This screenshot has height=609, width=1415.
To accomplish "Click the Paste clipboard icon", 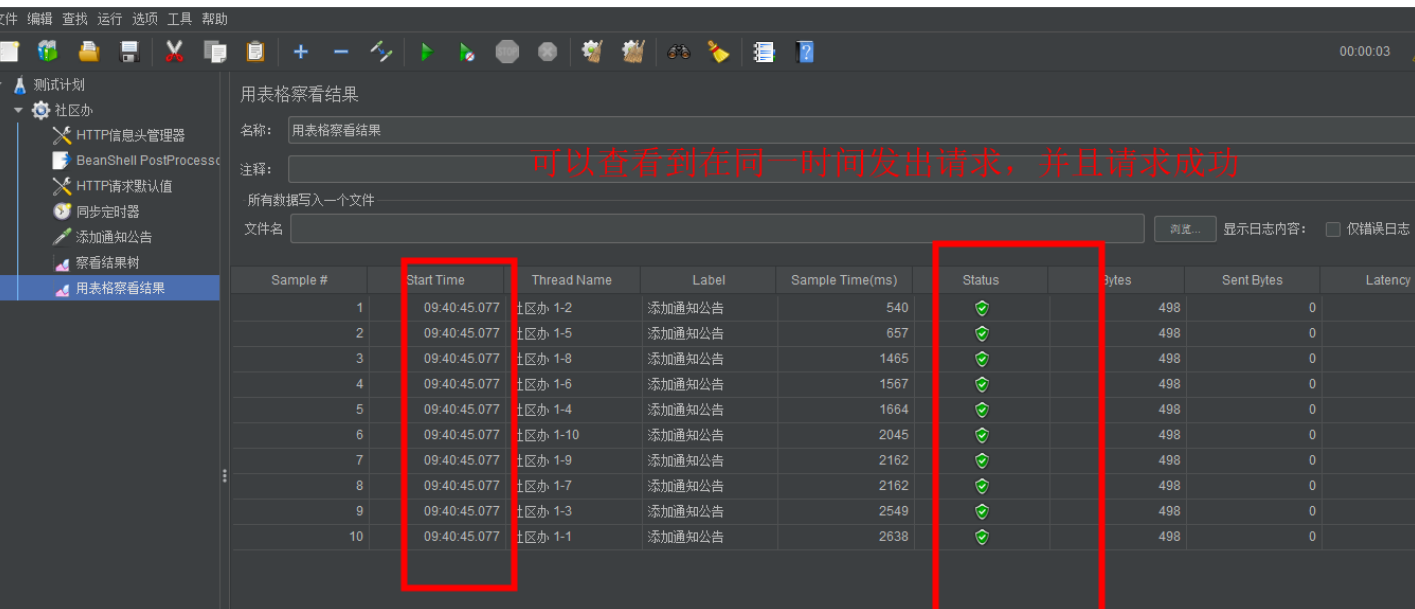I will click(255, 51).
